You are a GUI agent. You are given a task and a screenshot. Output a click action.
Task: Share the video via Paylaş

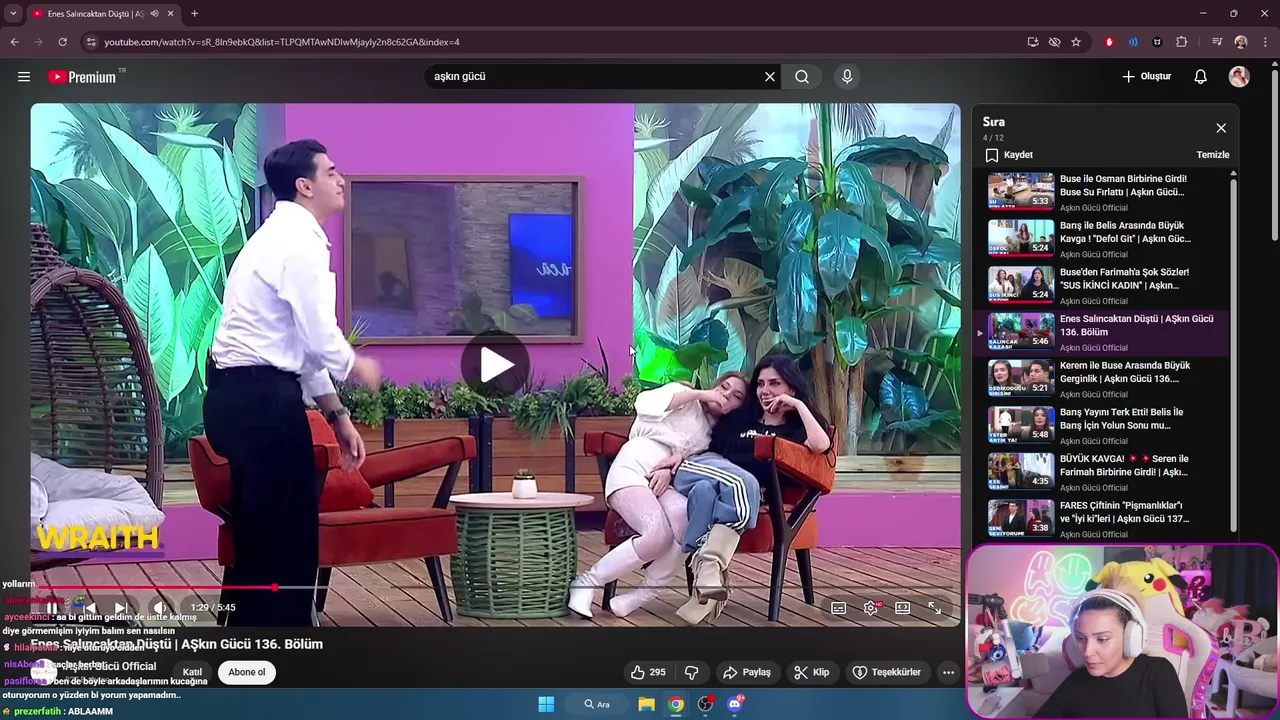[747, 672]
